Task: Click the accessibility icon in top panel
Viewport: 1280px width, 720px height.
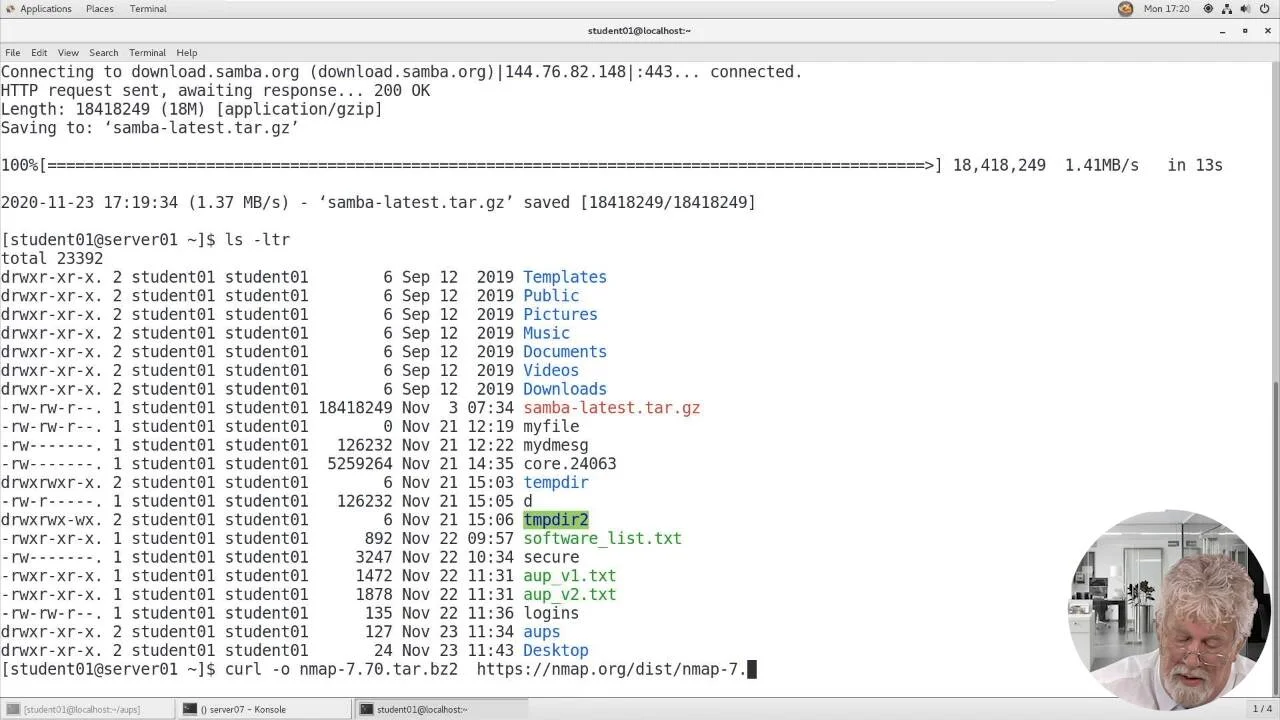Action: point(1208,9)
